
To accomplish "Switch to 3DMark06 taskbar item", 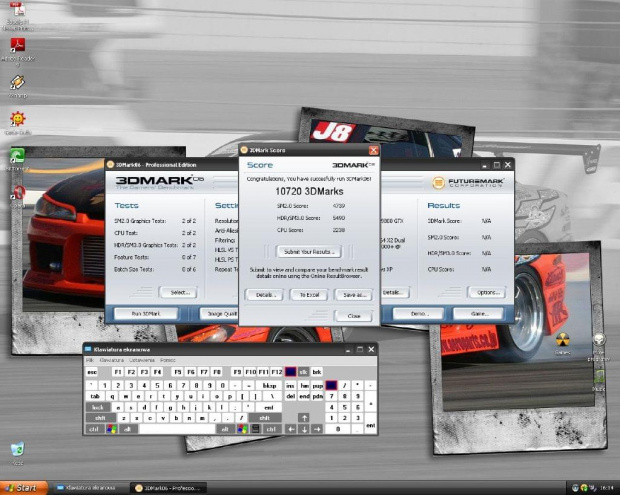I will [x=170, y=488].
